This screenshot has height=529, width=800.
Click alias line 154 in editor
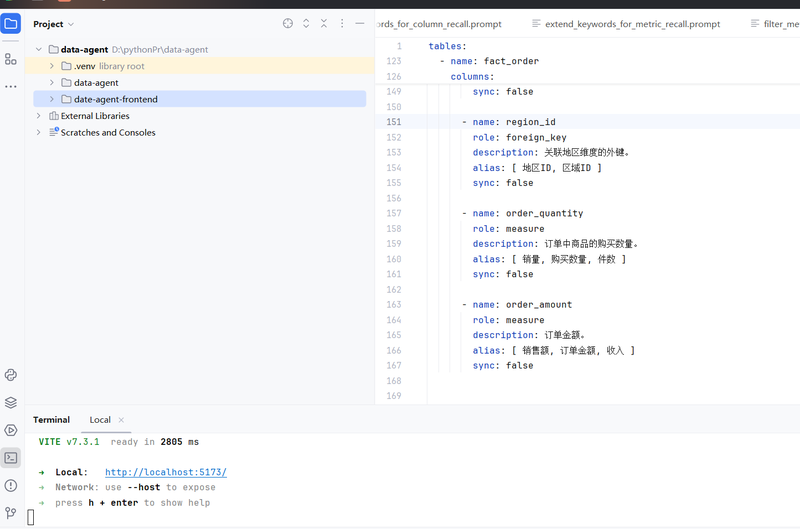click(x=537, y=168)
